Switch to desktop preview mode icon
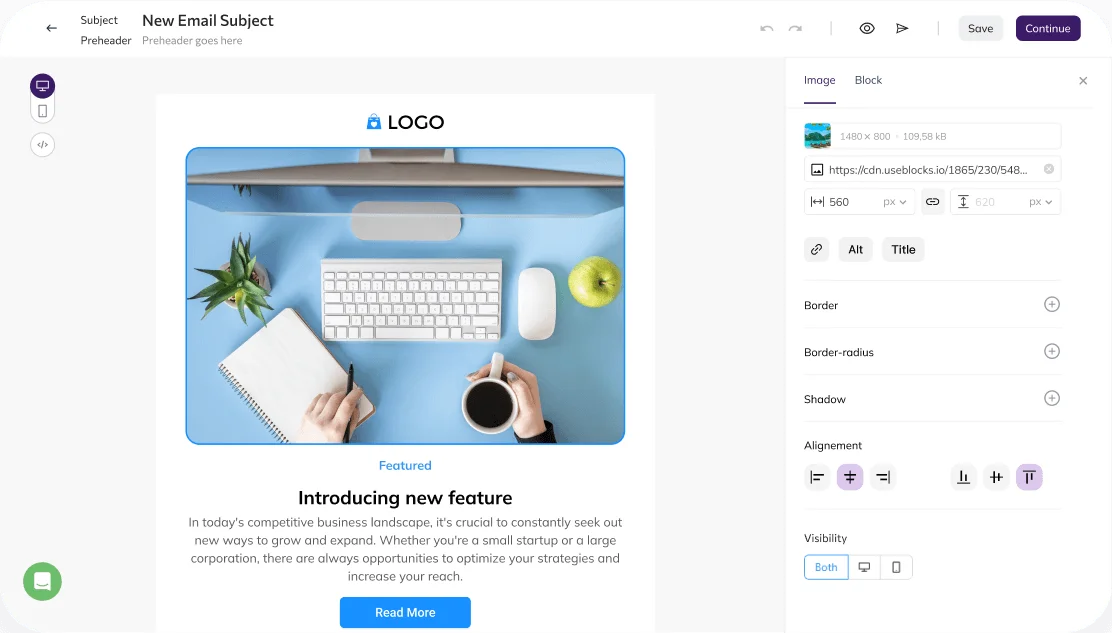The image size is (1112, 633). point(43,86)
